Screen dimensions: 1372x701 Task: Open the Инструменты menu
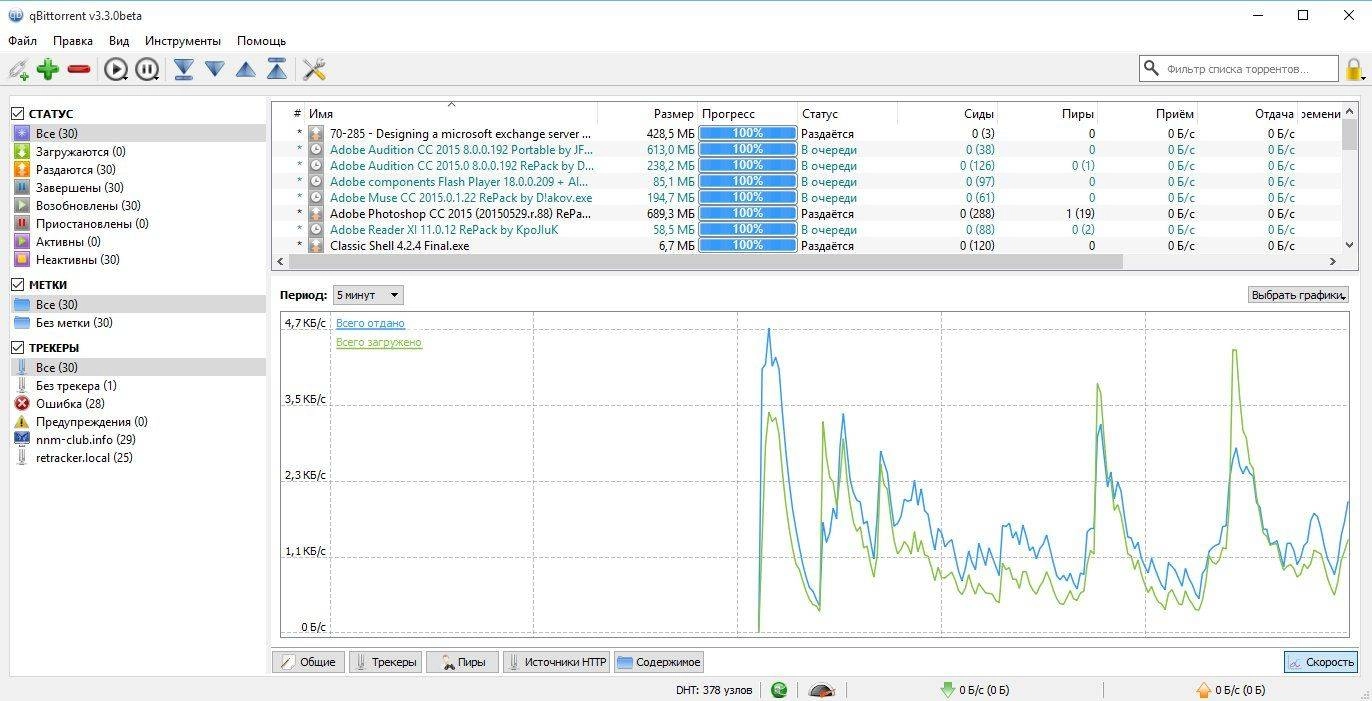pos(183,41)
